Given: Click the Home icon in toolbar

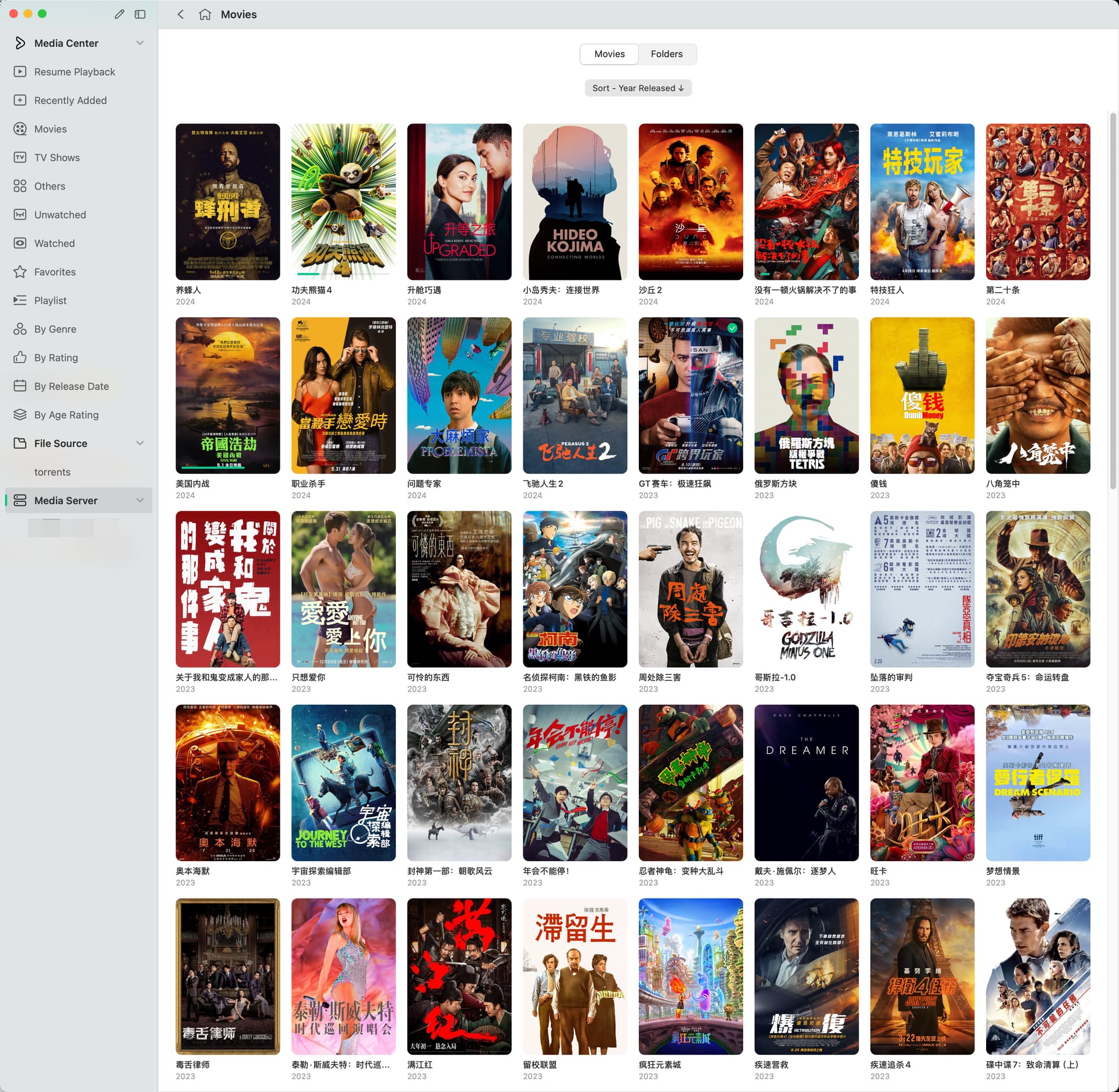Looking at the screenshot, I should [205, 15].
